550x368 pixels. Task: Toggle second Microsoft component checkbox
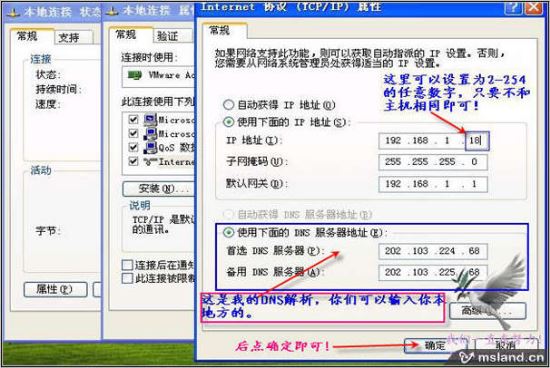(x=133, y=133)
